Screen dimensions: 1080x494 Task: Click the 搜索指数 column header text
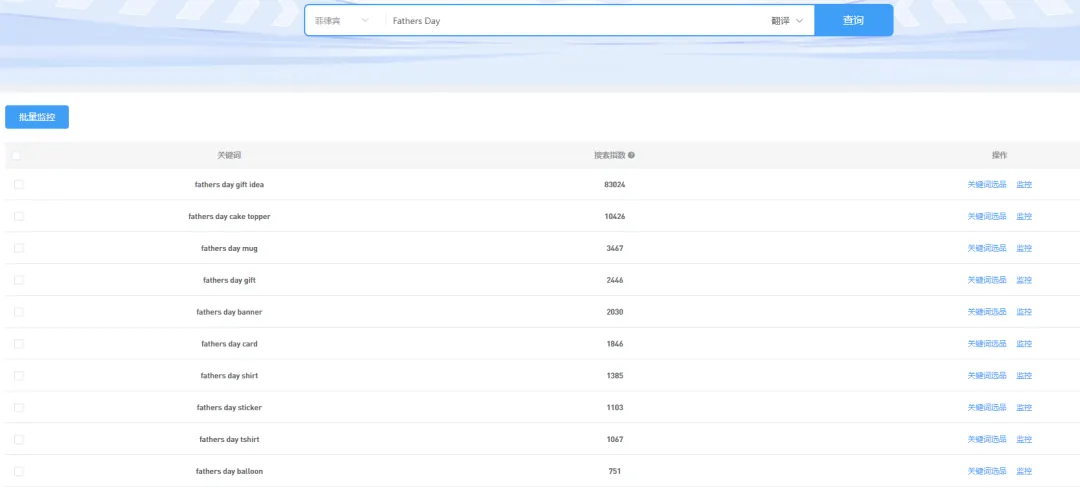pos(610,156)
